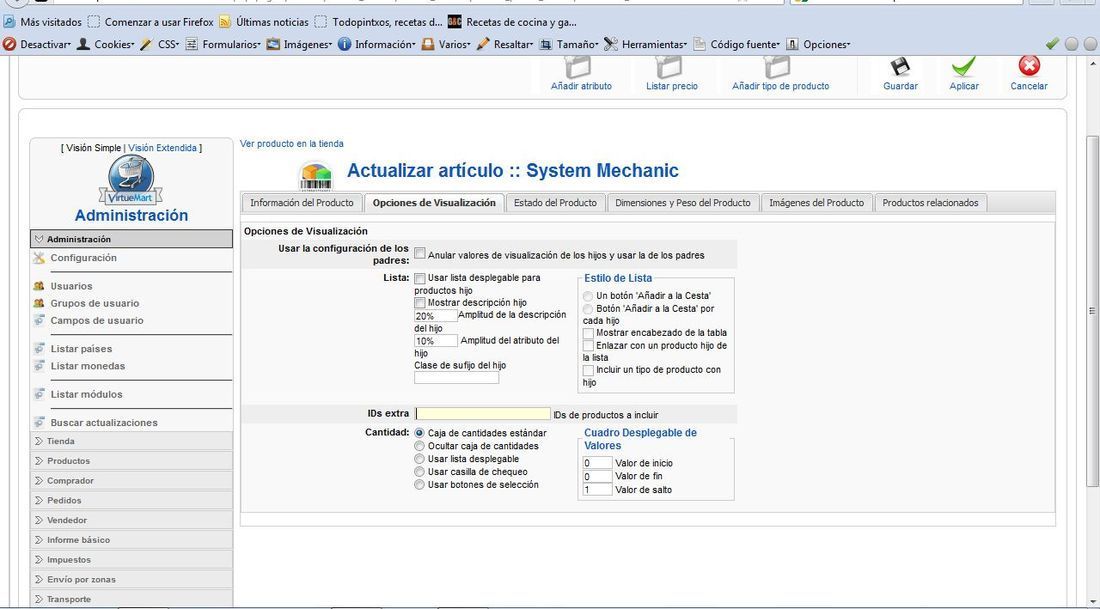
Task: Save with the Guardar floppy disk icon
Action: 900,67
